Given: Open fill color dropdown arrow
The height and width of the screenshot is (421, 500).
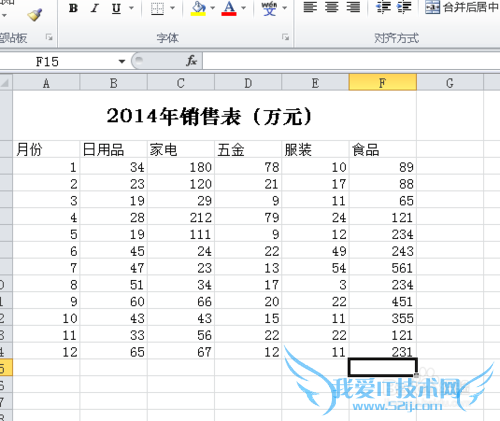Looking at the screenshot, I should tap(213, 7).
